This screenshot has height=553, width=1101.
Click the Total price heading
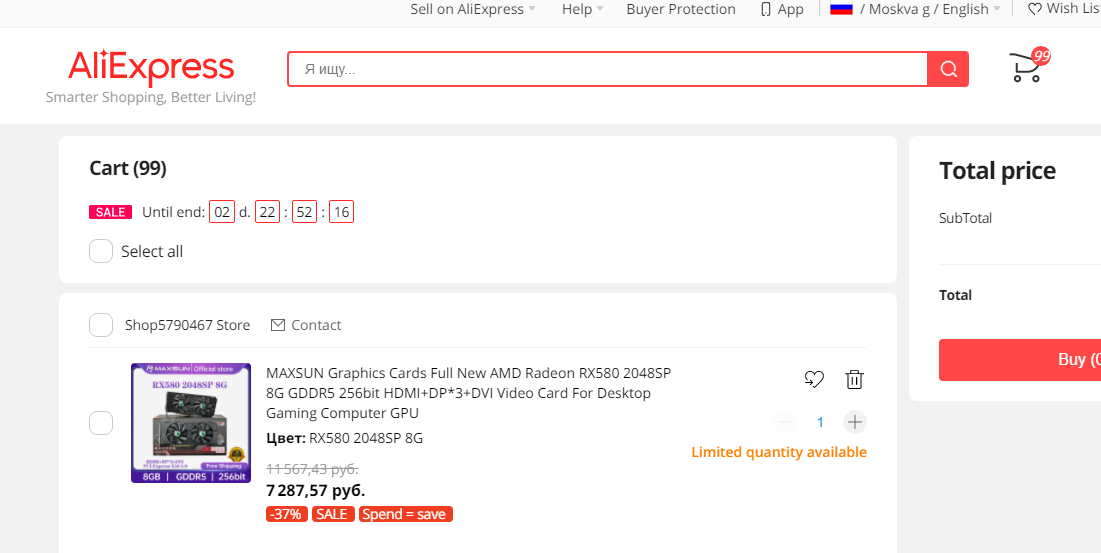(997, 171)
